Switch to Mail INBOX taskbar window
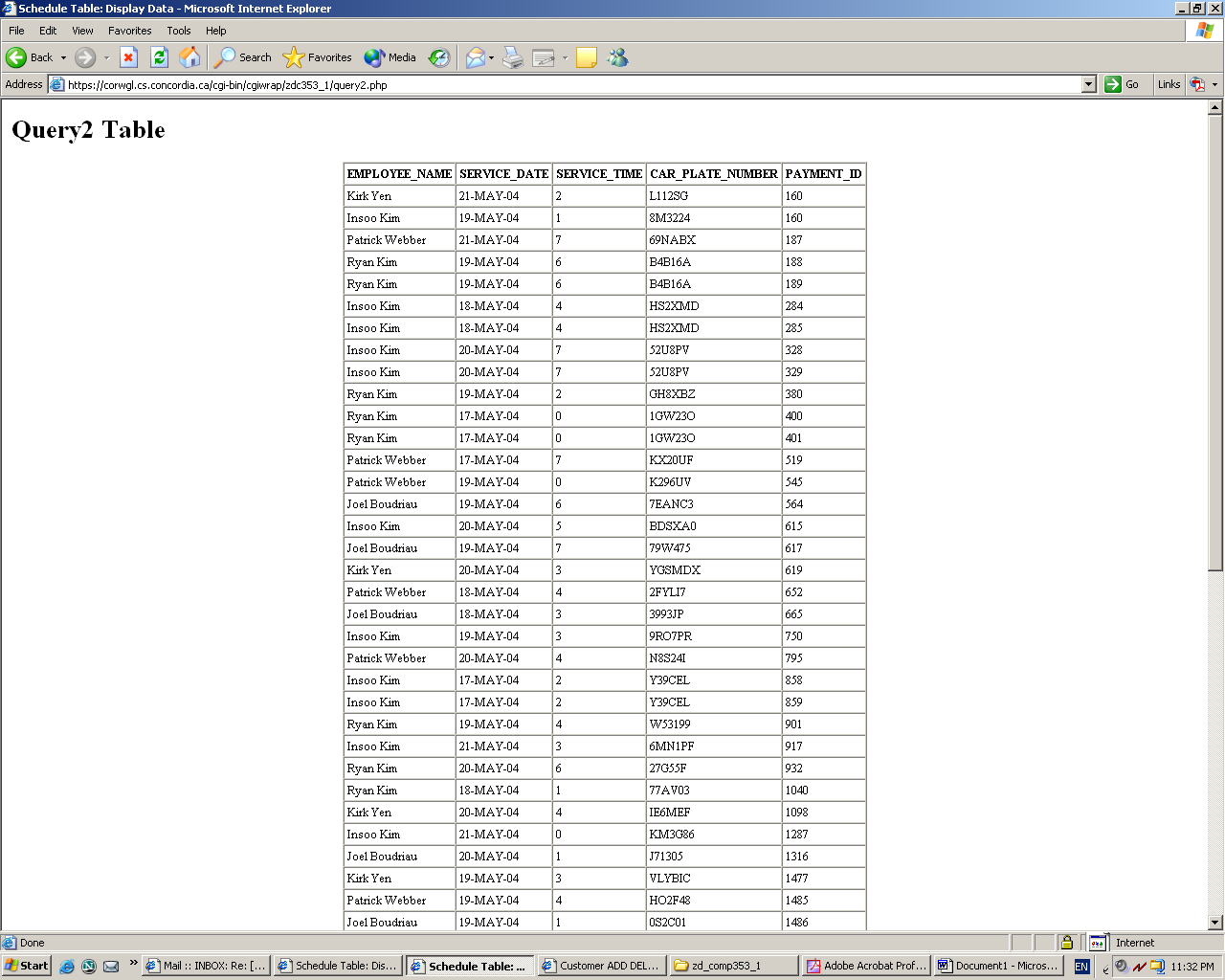 click(206, 966)
